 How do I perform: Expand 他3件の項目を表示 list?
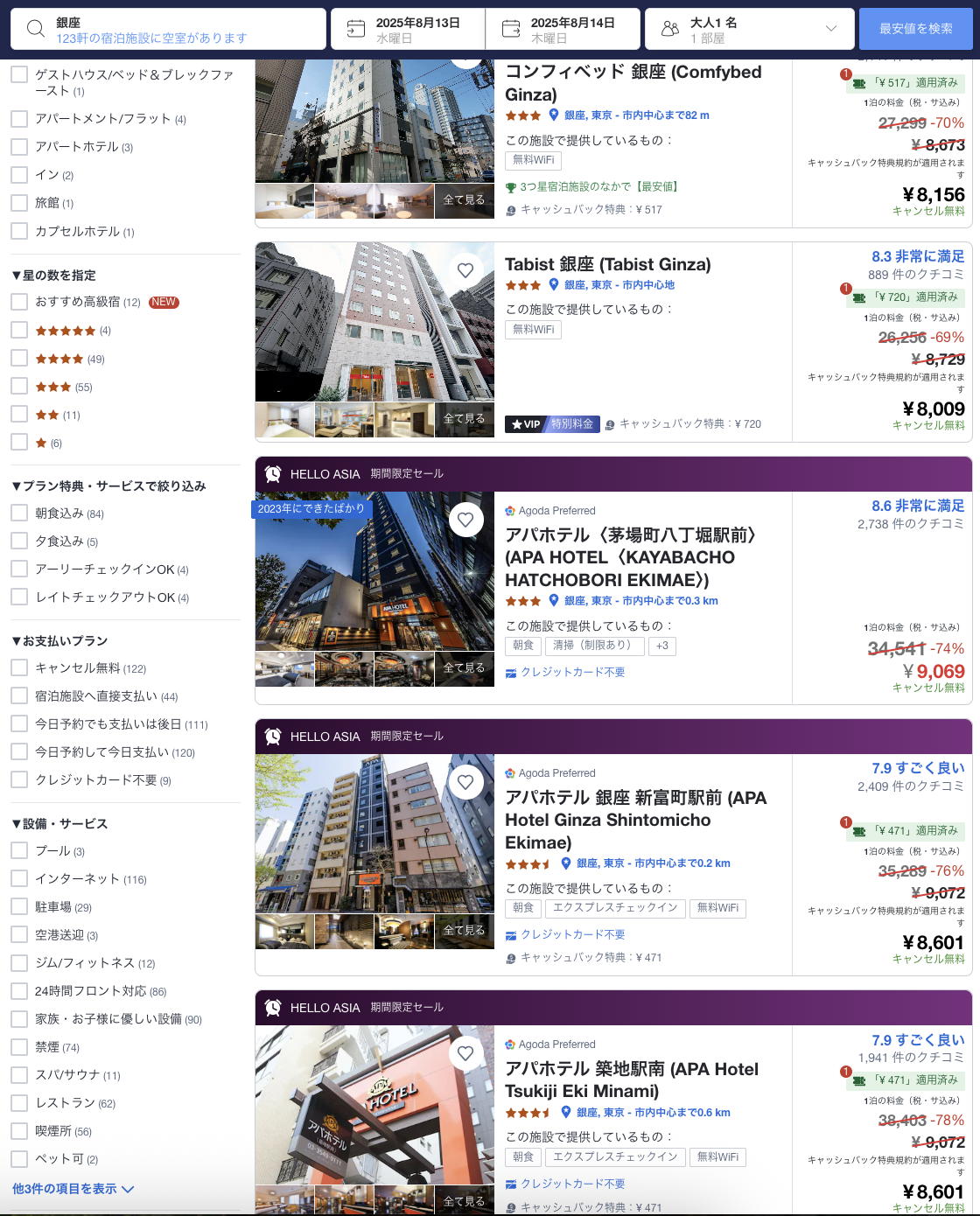(73, 1189)
